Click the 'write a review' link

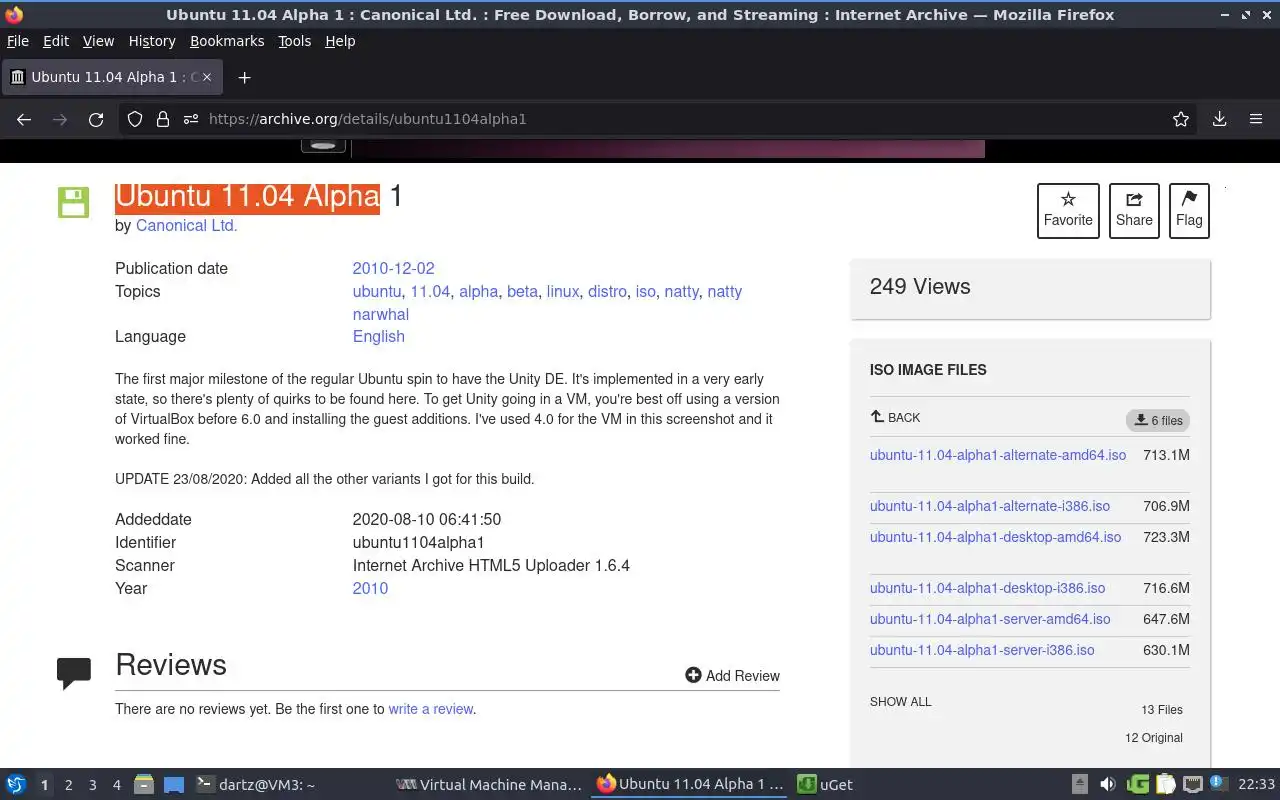point(431,709)
